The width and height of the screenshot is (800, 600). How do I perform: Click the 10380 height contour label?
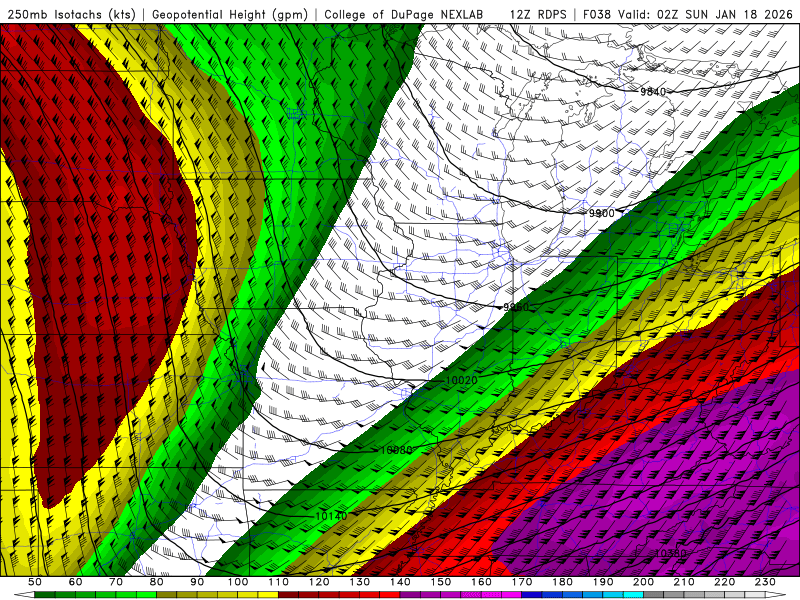670,553
